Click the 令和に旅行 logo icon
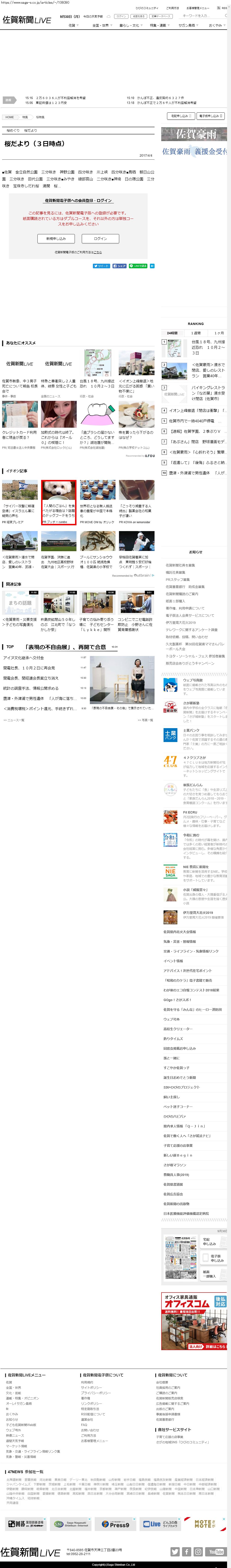Viewport: 231px width, 1568px height. pyautogui.click(x=170, y=841)
